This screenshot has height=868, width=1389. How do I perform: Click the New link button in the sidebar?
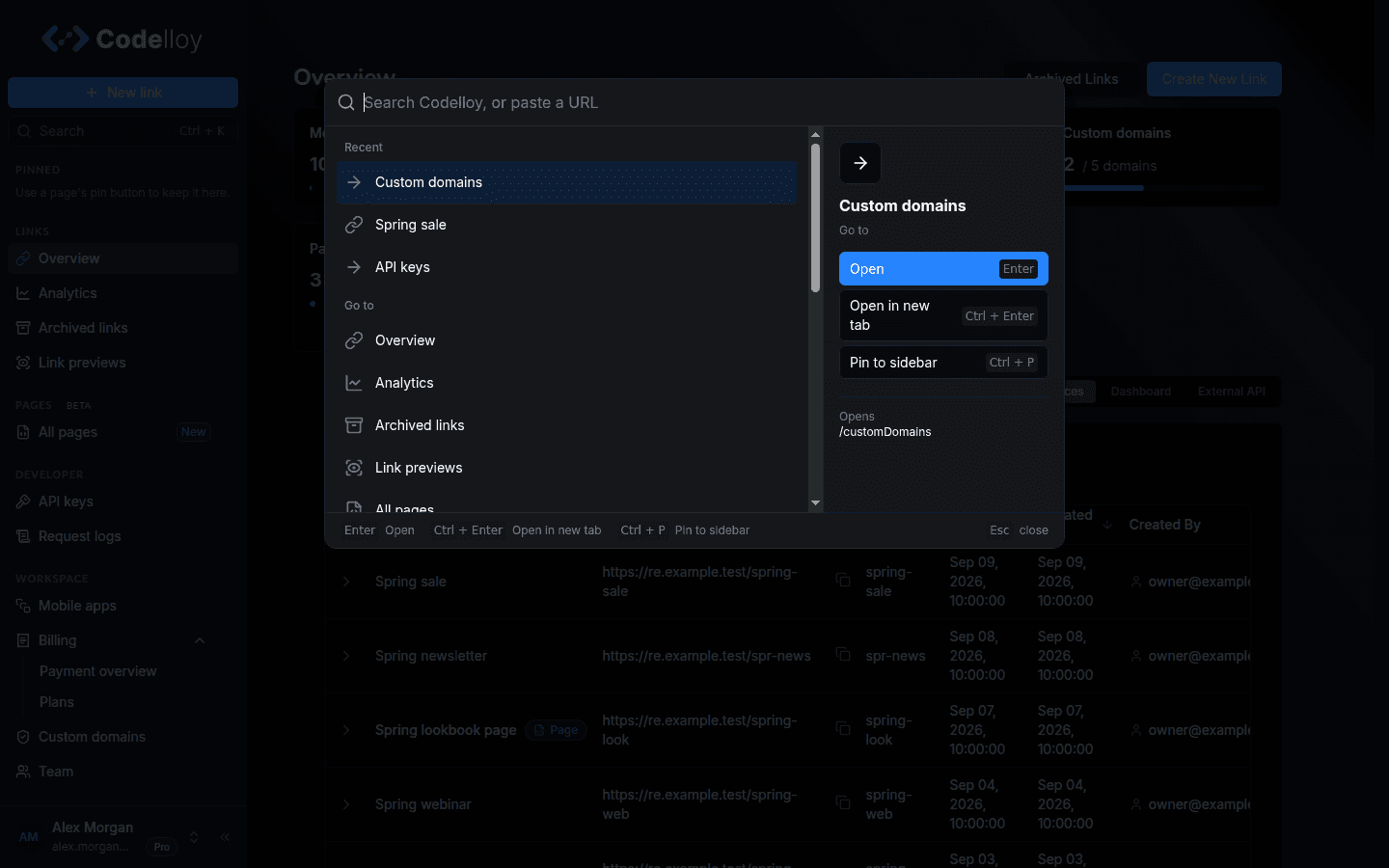pyautogui.click(x=123, y=93)
